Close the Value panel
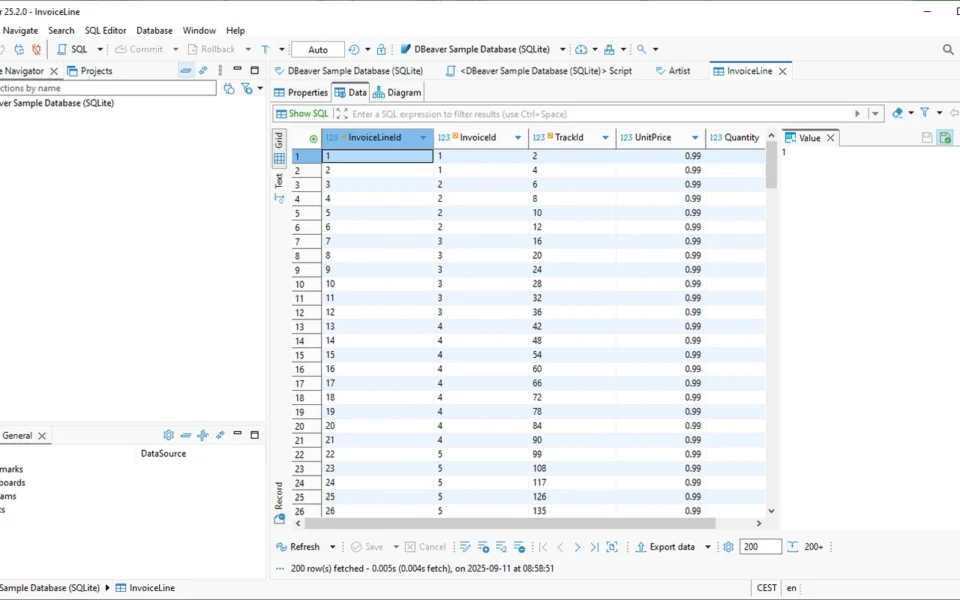 (x=830, y=138)
